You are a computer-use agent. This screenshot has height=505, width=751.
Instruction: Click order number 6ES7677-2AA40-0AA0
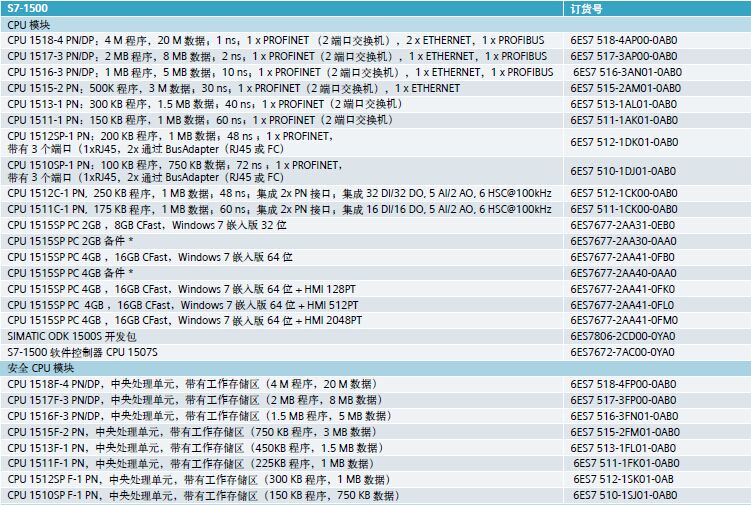623,273
